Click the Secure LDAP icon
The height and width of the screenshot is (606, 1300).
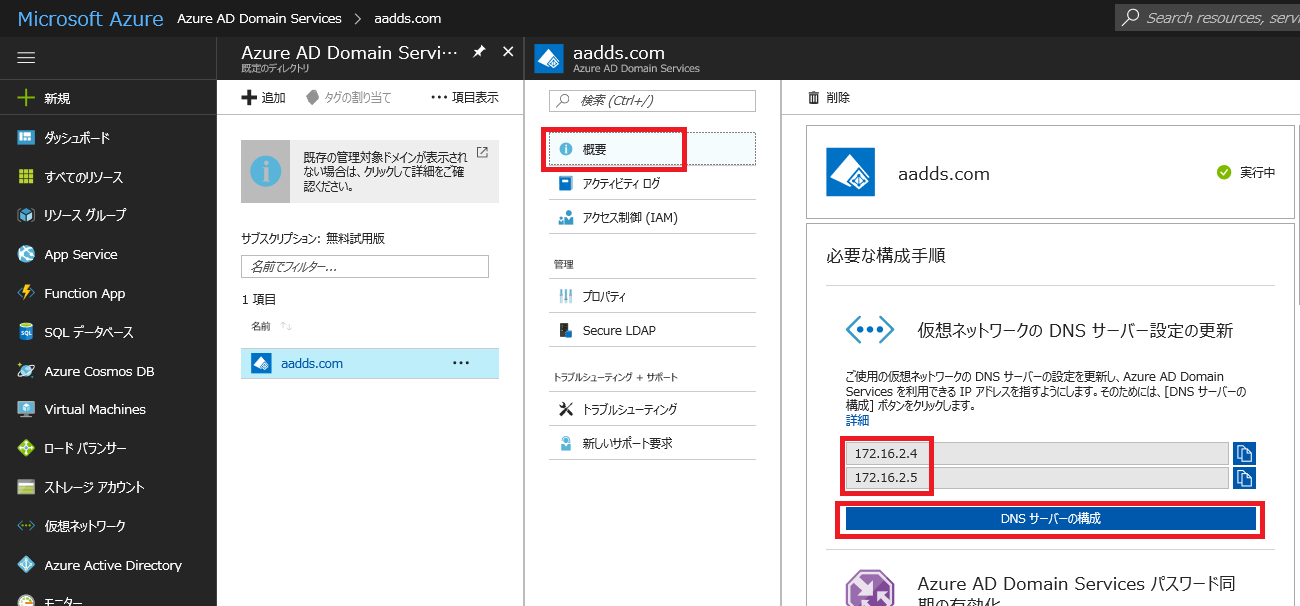point(565,330)
